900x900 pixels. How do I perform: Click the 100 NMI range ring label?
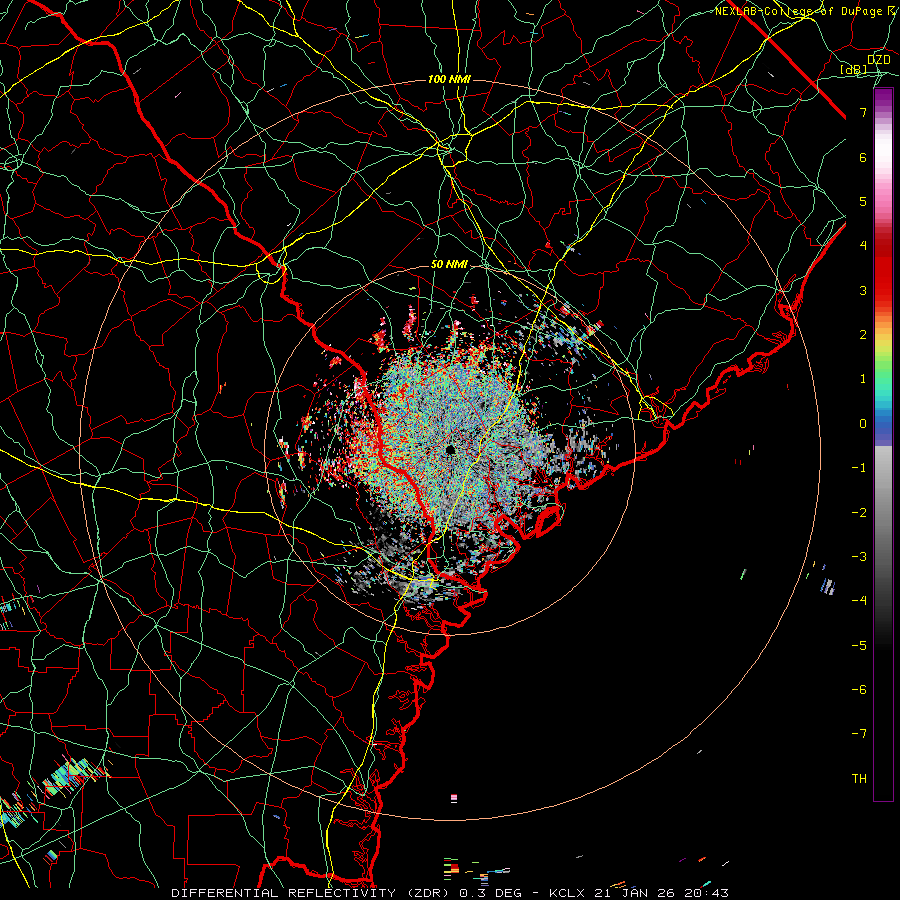tap(449, 79)
